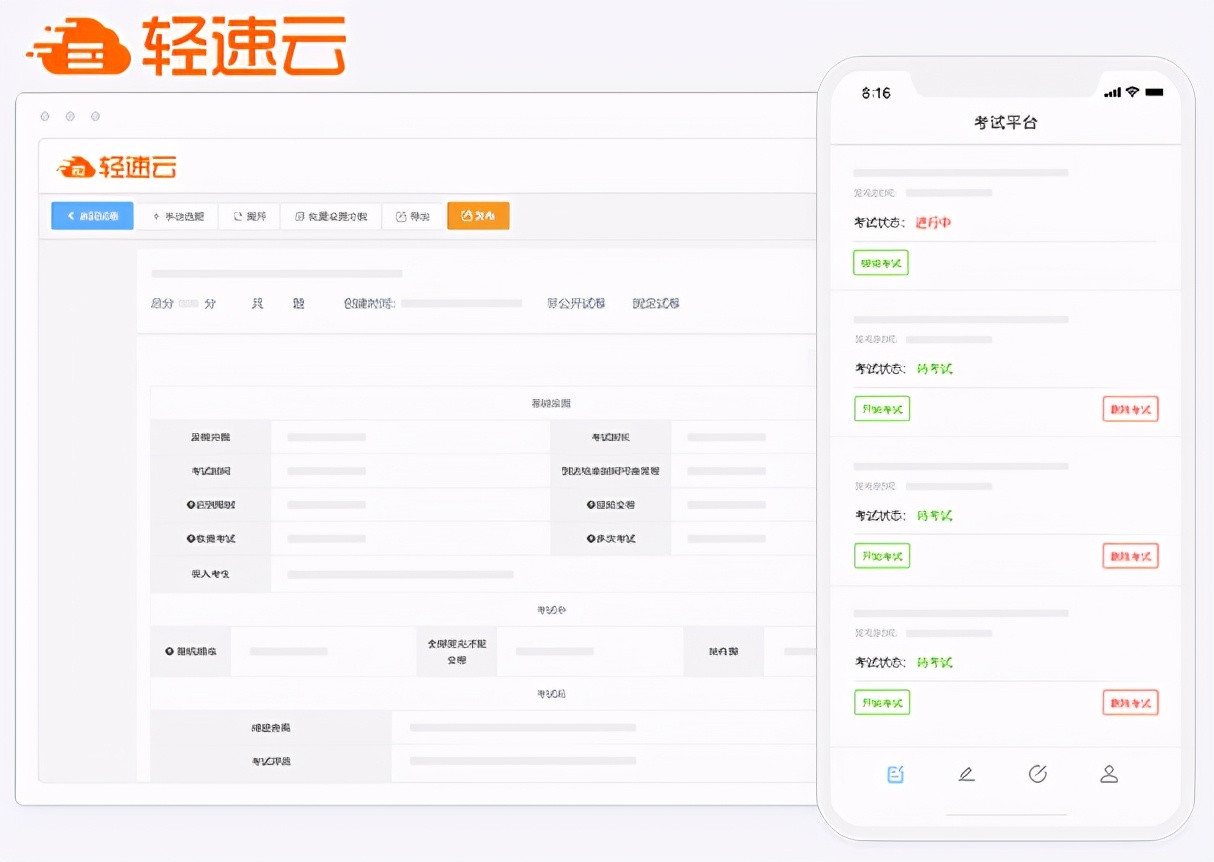Click the blue back button to return to papers
The image size is (1214, 862).
pyautogui.click(x=92, y=216)
